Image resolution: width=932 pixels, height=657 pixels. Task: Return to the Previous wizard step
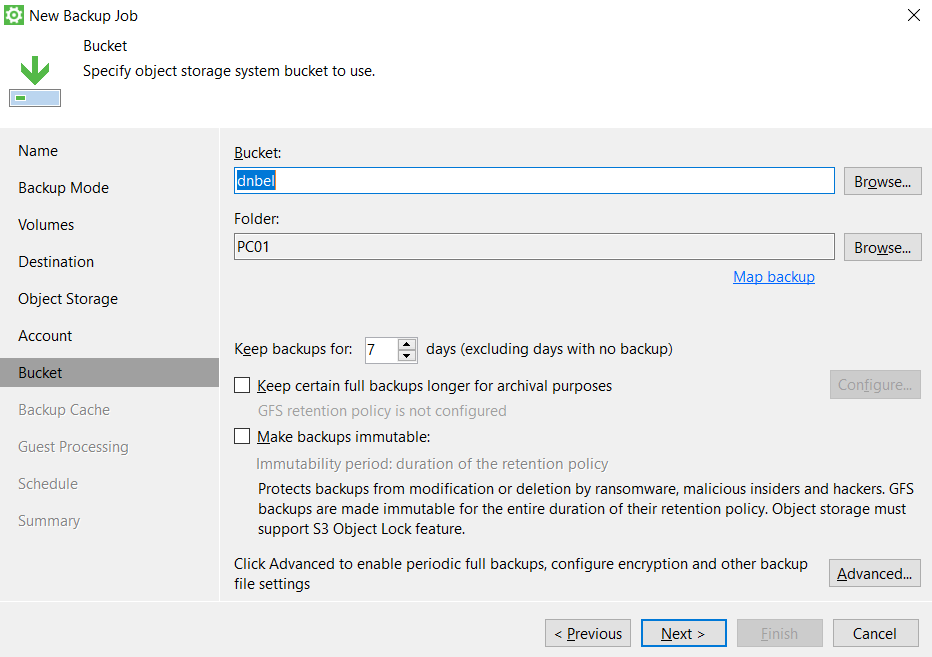[588, 633]
